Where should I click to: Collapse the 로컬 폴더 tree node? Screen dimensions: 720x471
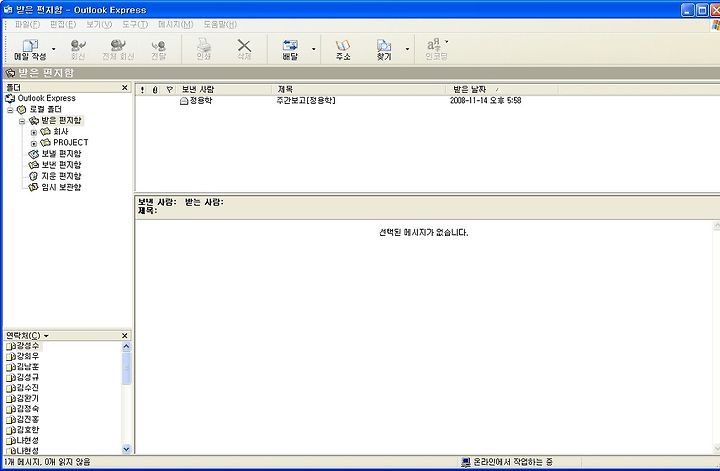click(x=10, y=110)
